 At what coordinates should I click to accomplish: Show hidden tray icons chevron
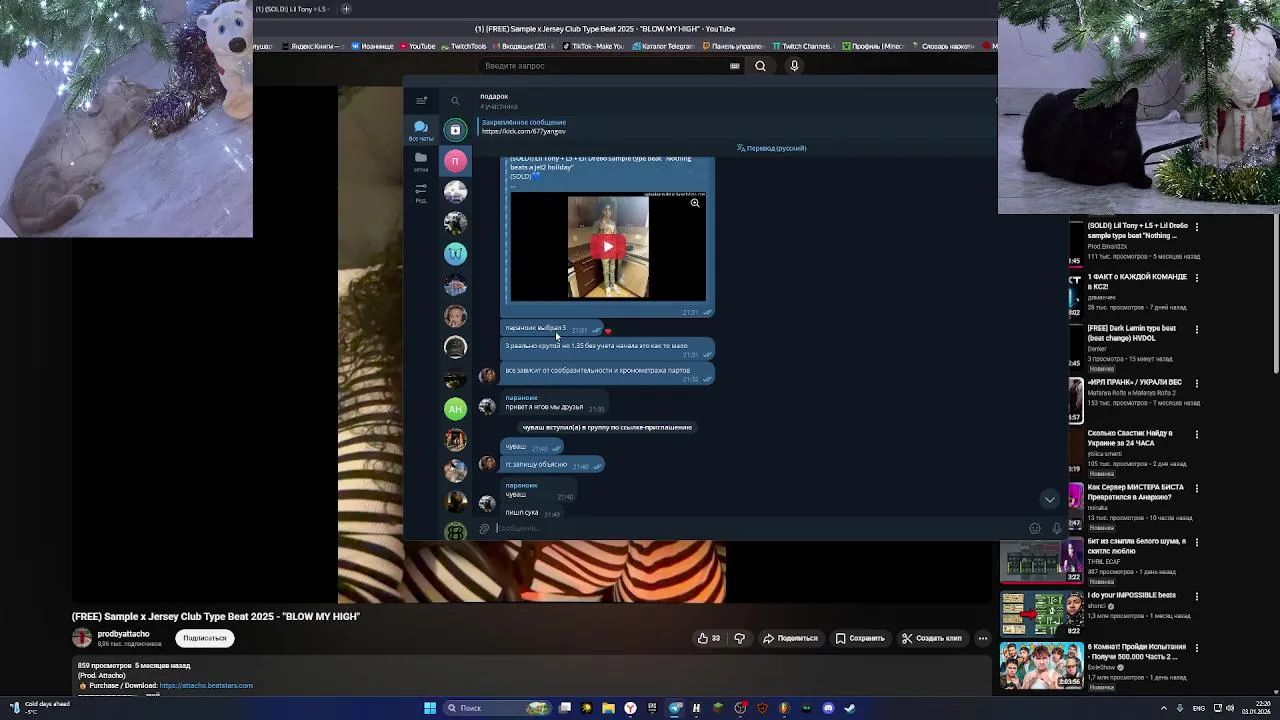(x=1163, y=708)
